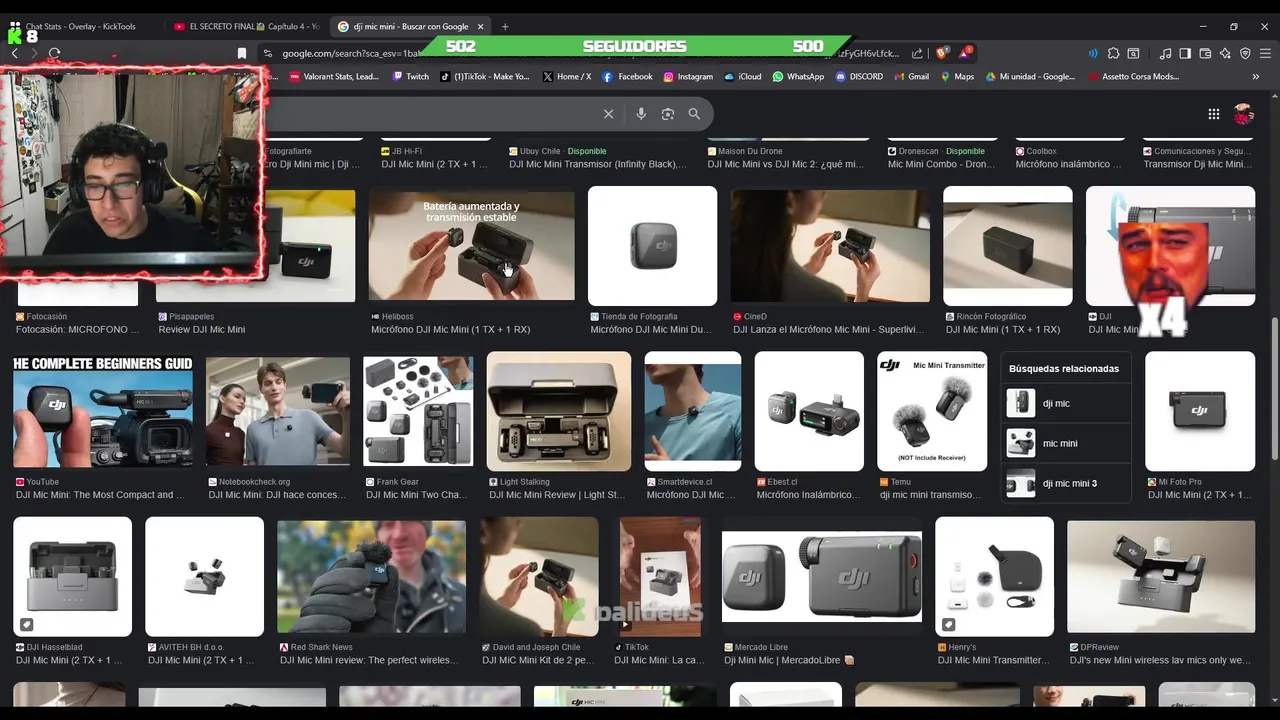Open YouTube Complete Beginners Guide thumbnail
Image resolution: width=1280 pixels, height=720 pixels.
[103, 411]
